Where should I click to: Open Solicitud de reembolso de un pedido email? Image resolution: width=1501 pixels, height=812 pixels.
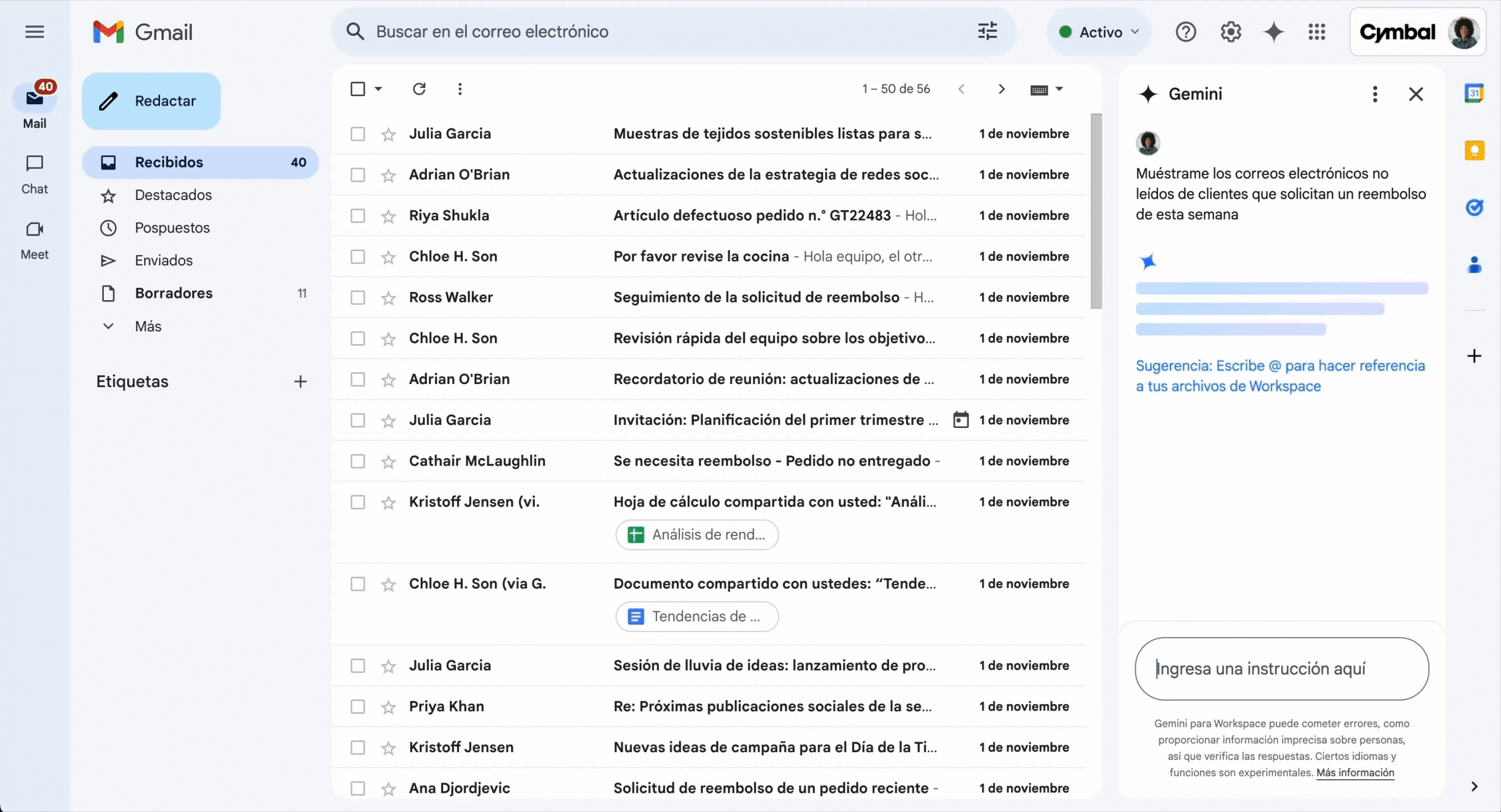709,789
